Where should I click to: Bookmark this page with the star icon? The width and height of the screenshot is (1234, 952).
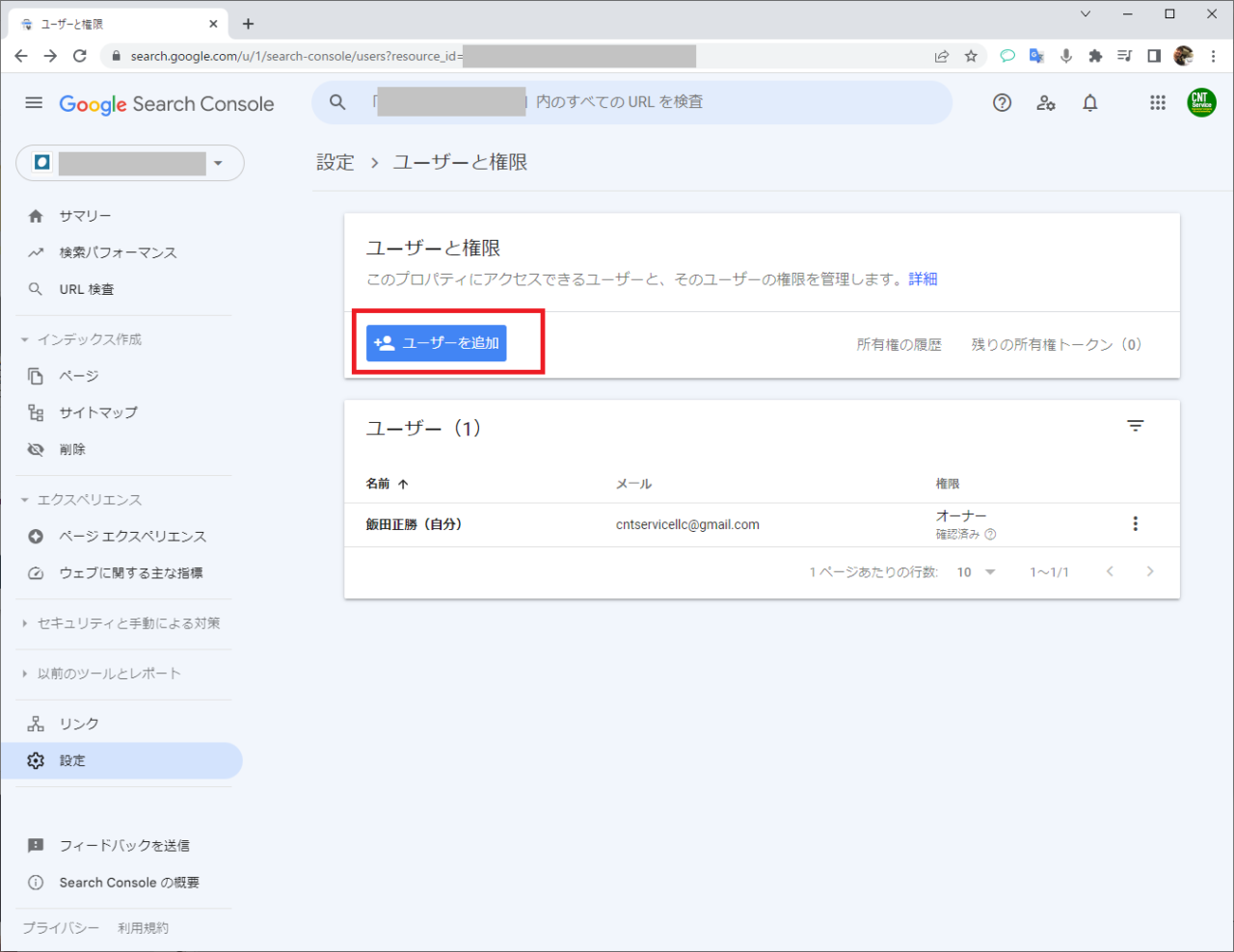(x=971, y=56)
